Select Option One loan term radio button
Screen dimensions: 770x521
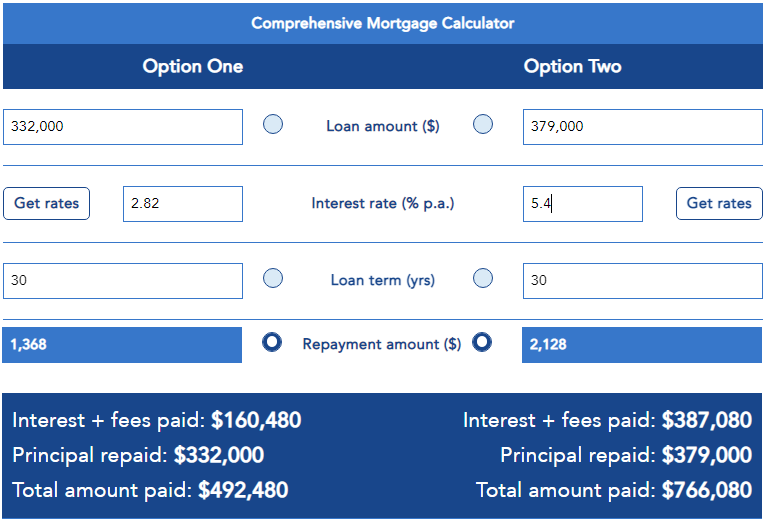[x=273, y=279]
